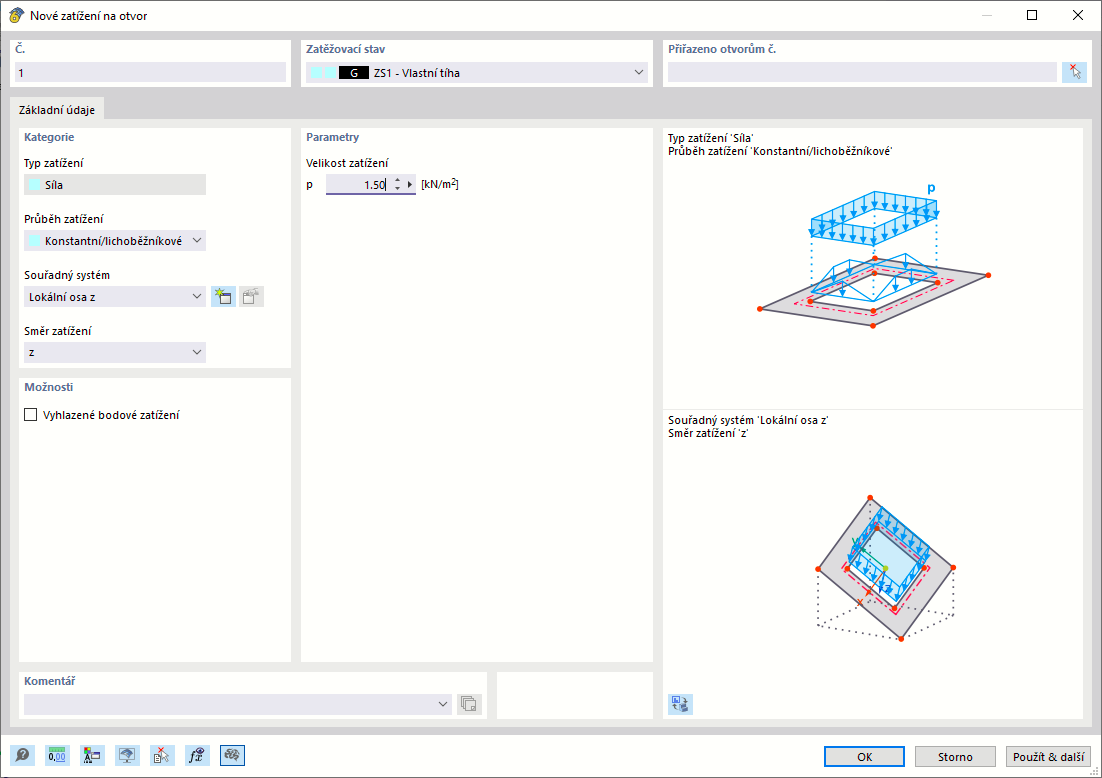Click the comment library icon

[x=469, y=704]
